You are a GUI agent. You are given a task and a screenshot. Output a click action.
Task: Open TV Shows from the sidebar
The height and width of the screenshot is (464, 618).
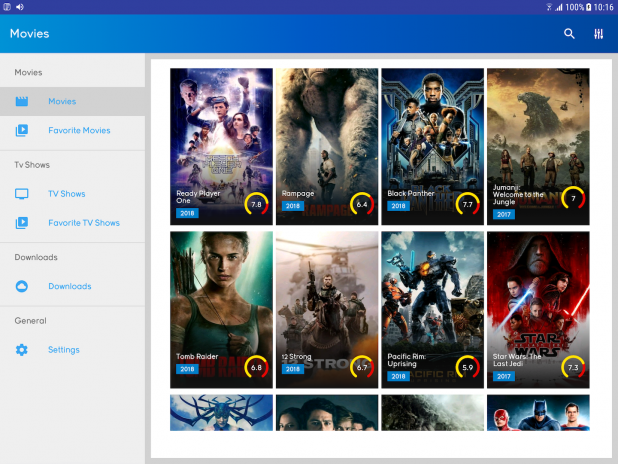point(73,194)
